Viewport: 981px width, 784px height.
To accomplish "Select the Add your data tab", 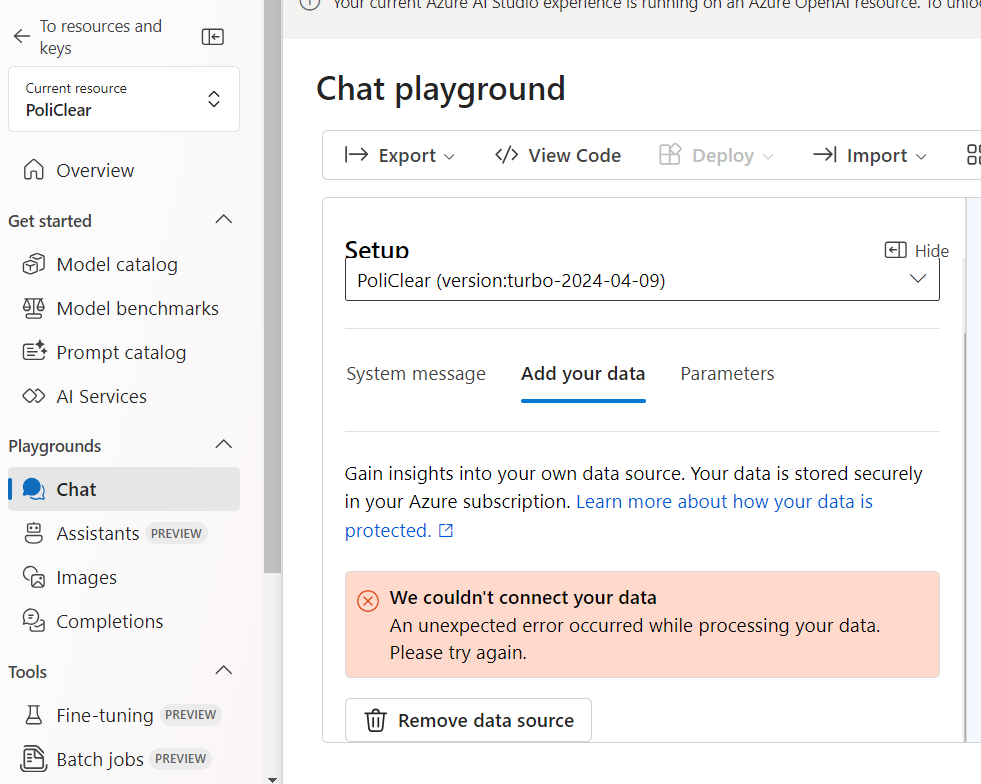I will [x=583, y=374].
